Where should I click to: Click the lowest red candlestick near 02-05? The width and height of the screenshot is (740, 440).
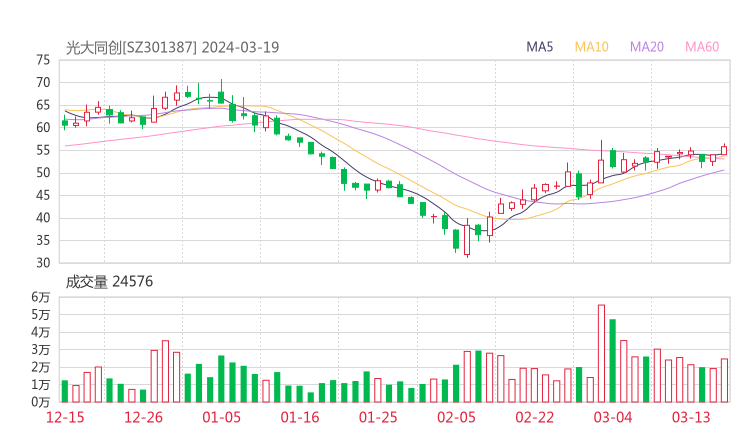point(467,240)
